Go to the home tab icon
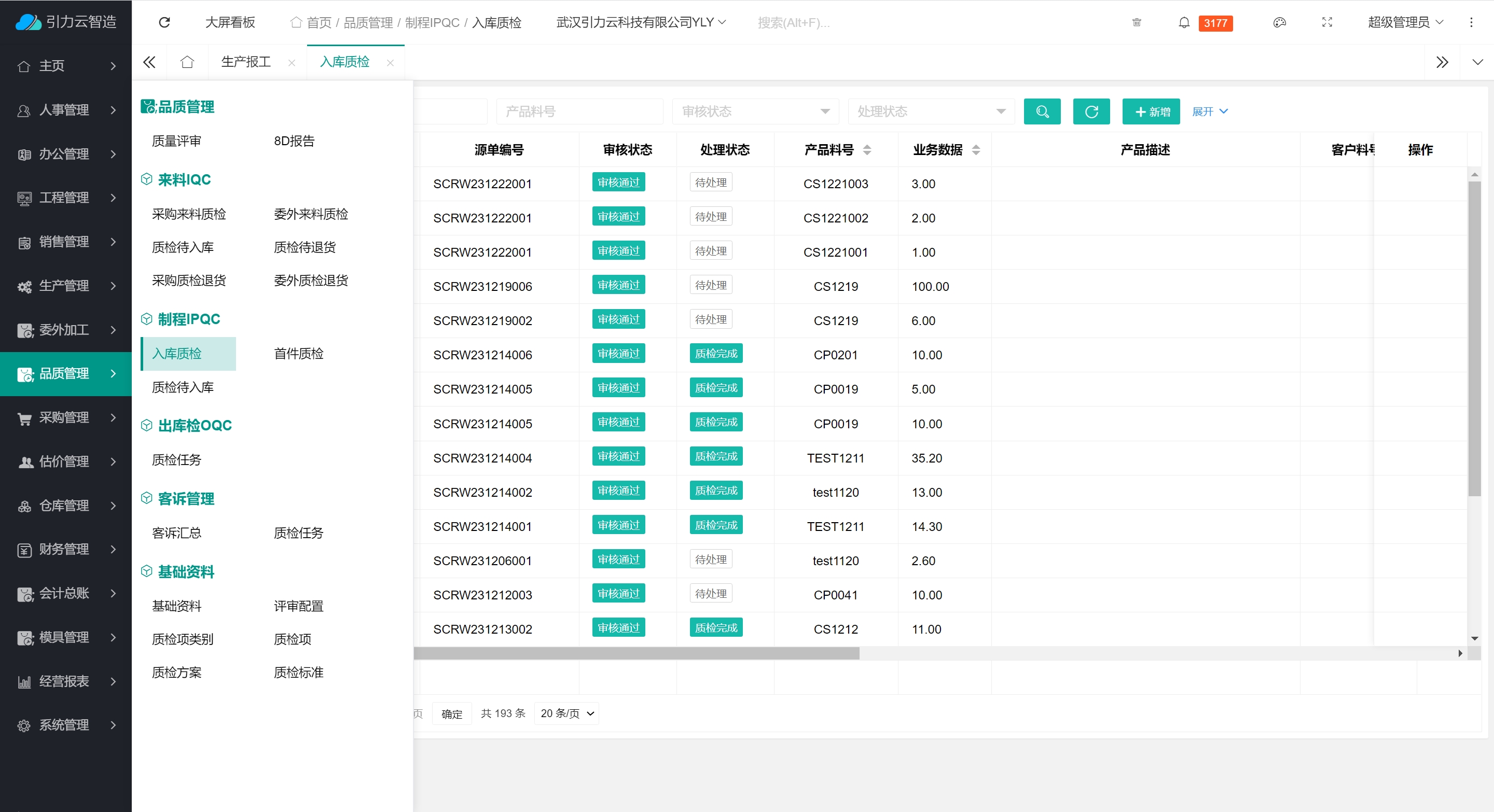Screen dimensions: 1494x812 [187, 62]
